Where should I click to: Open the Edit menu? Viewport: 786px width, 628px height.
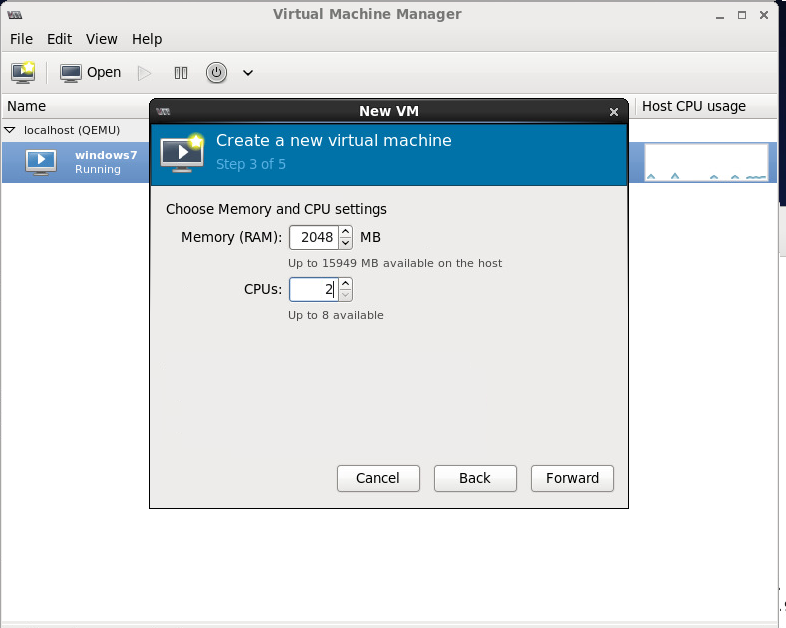click(x=59, y=39)
